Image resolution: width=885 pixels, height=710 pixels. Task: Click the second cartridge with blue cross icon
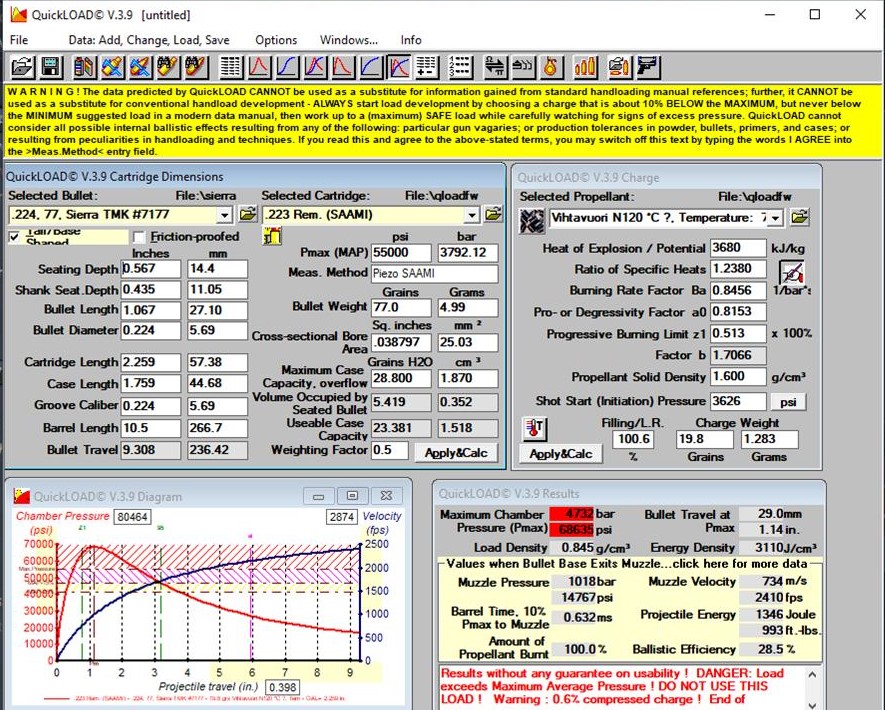coord(141,67)
